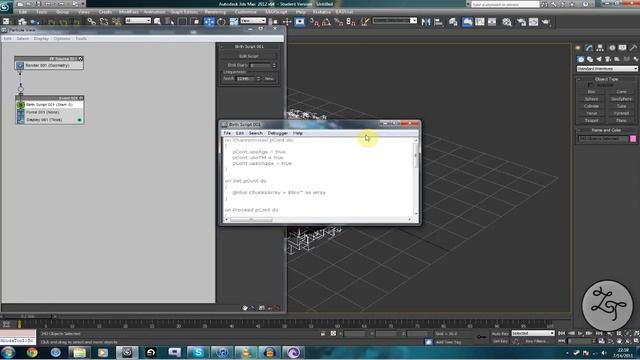Click horizontal scrollbar in script editor
640x360 pixels.
251,220
